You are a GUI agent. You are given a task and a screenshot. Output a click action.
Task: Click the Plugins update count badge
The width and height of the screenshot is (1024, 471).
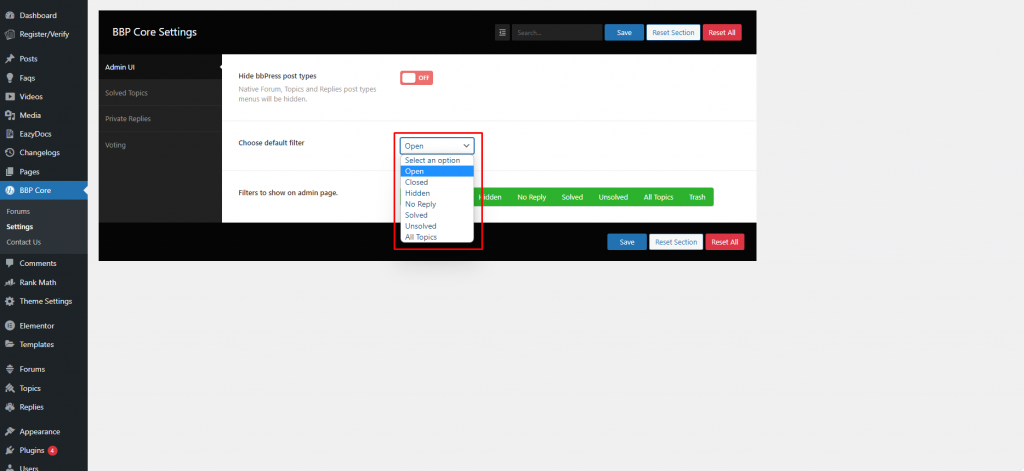pyautogui.click(x=52, y=451)
